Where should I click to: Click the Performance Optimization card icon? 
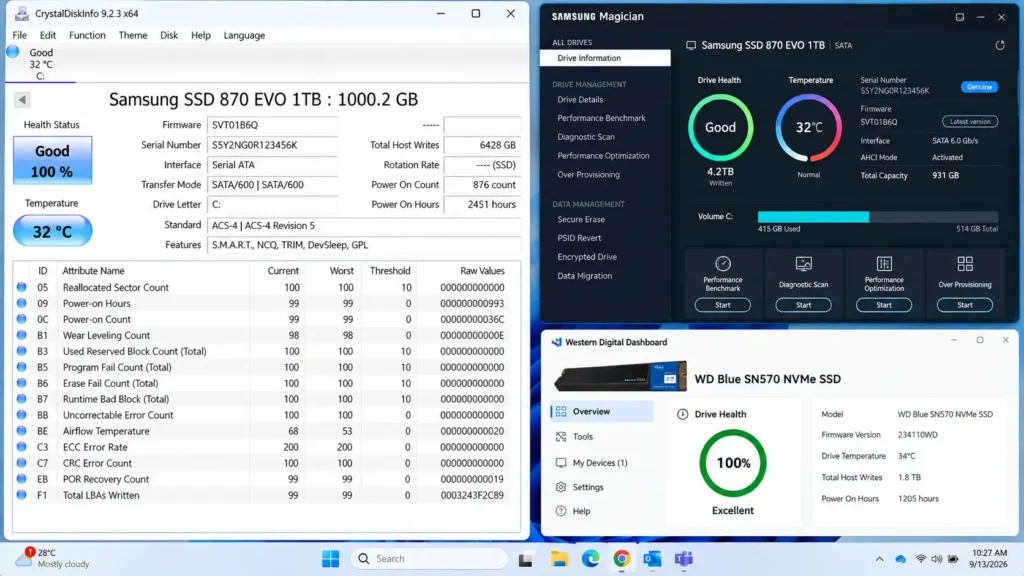click(x=884, y=264)
